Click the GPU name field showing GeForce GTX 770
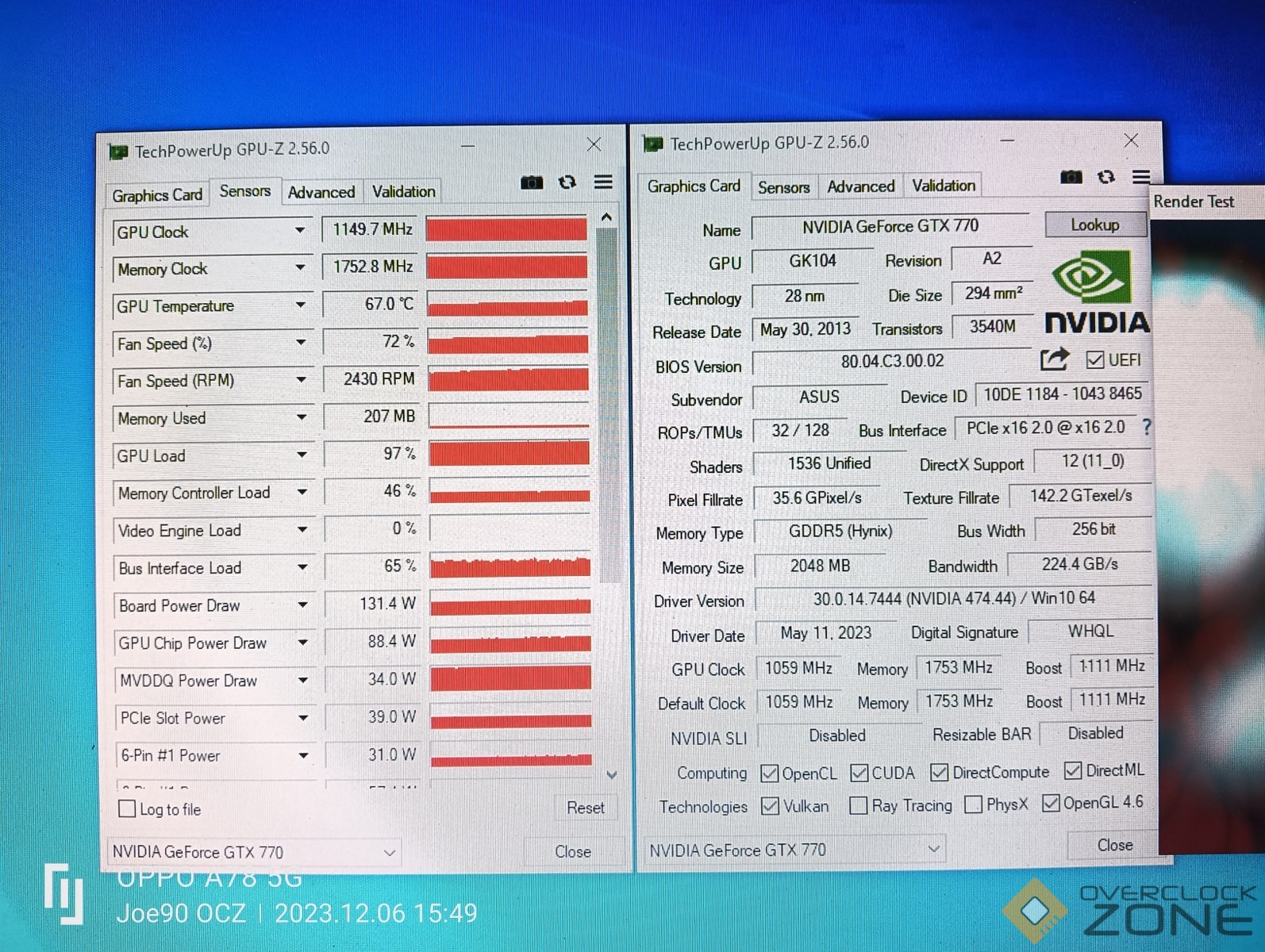The height and width of the screenshot is (952, 1265). click(890, 226)
